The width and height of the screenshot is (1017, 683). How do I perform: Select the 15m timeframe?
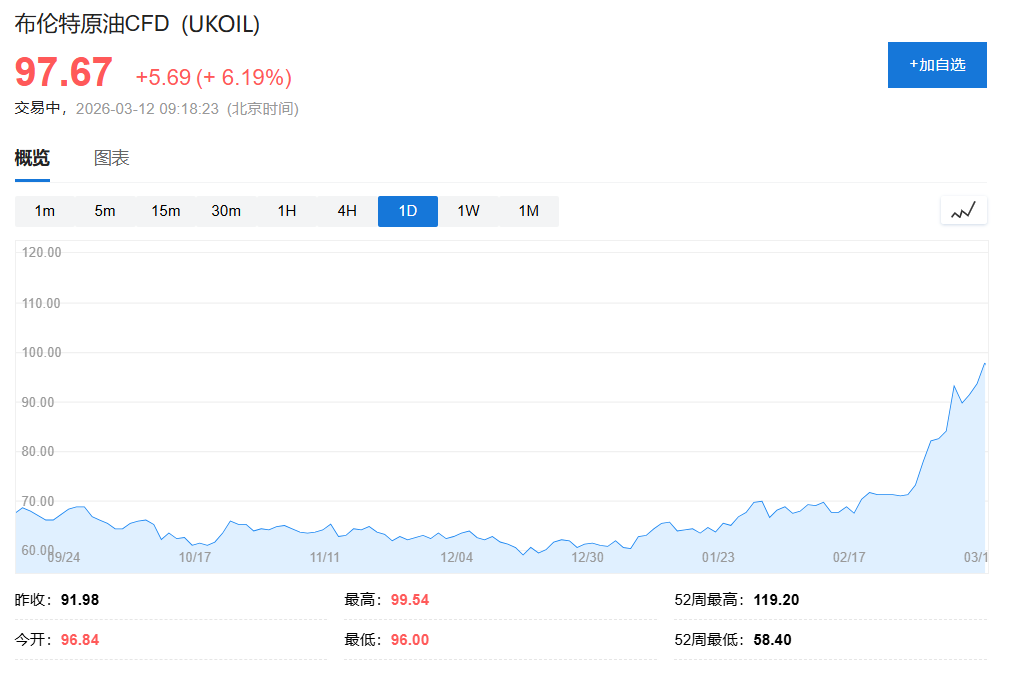(x=166, y=211)
